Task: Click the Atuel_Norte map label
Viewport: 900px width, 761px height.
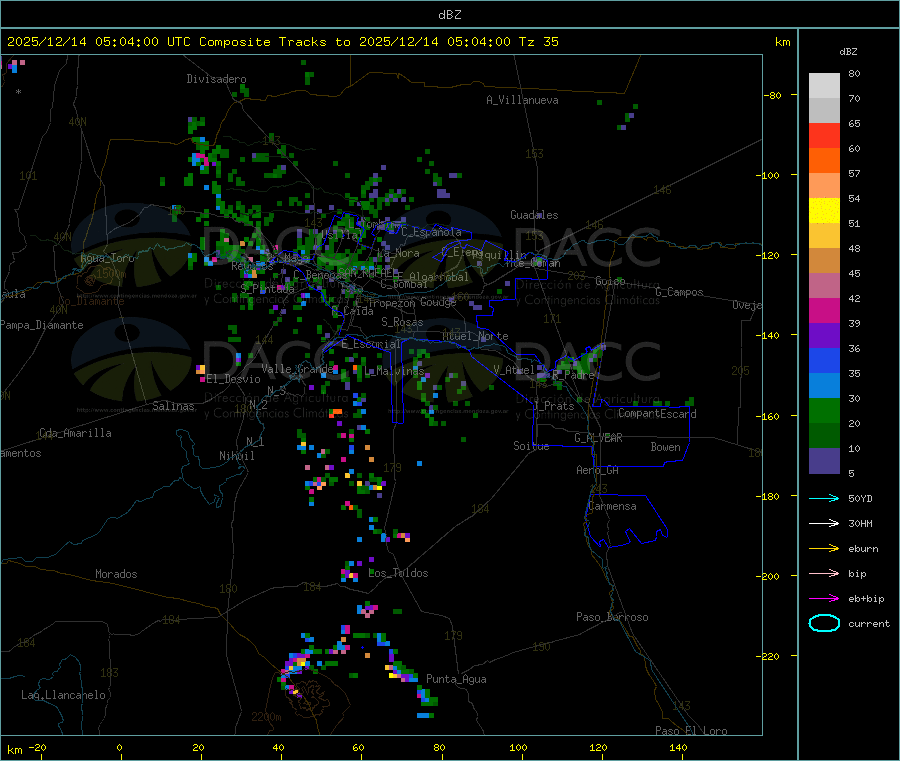Action: click(x=475, y=336)
